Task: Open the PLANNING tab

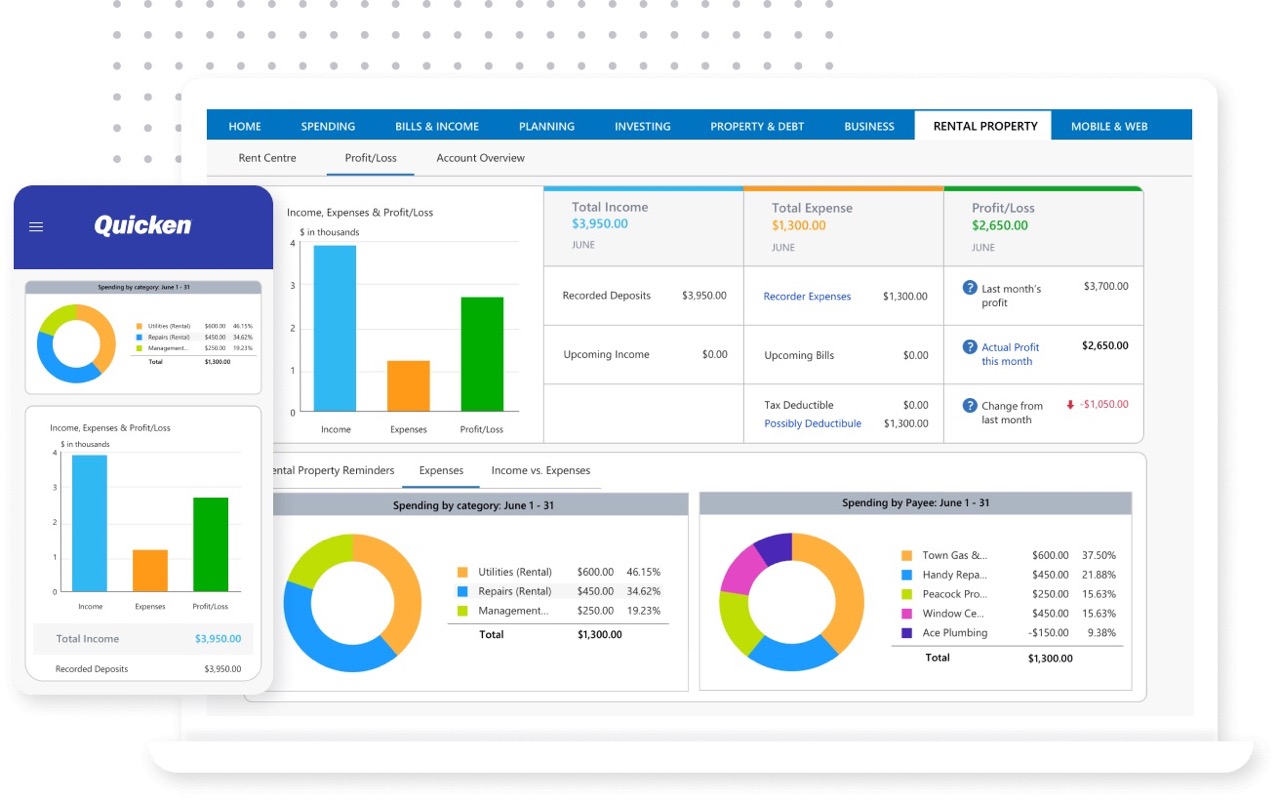Action: [x=547, y=126]
